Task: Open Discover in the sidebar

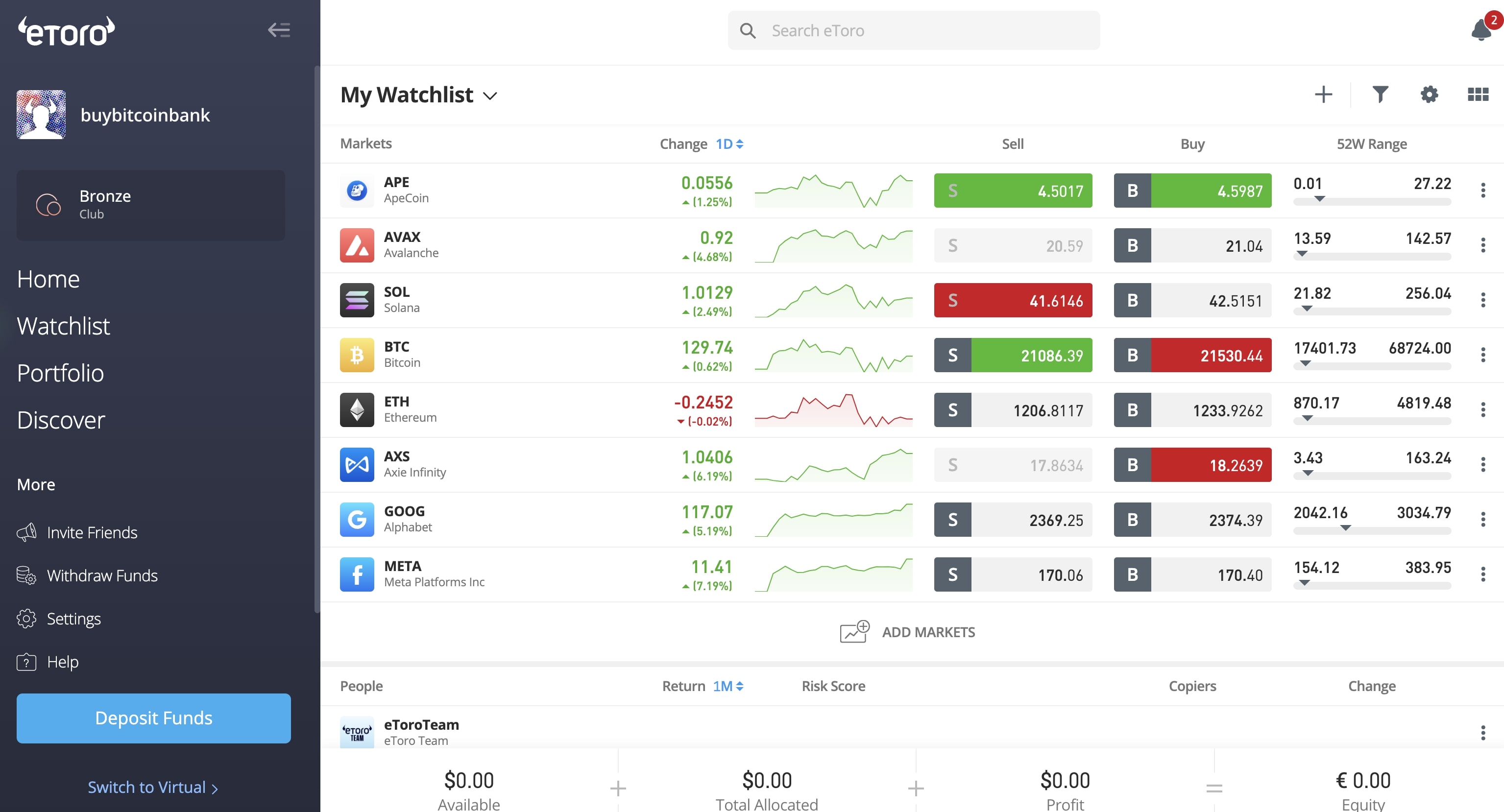Action: click(61, 420)
